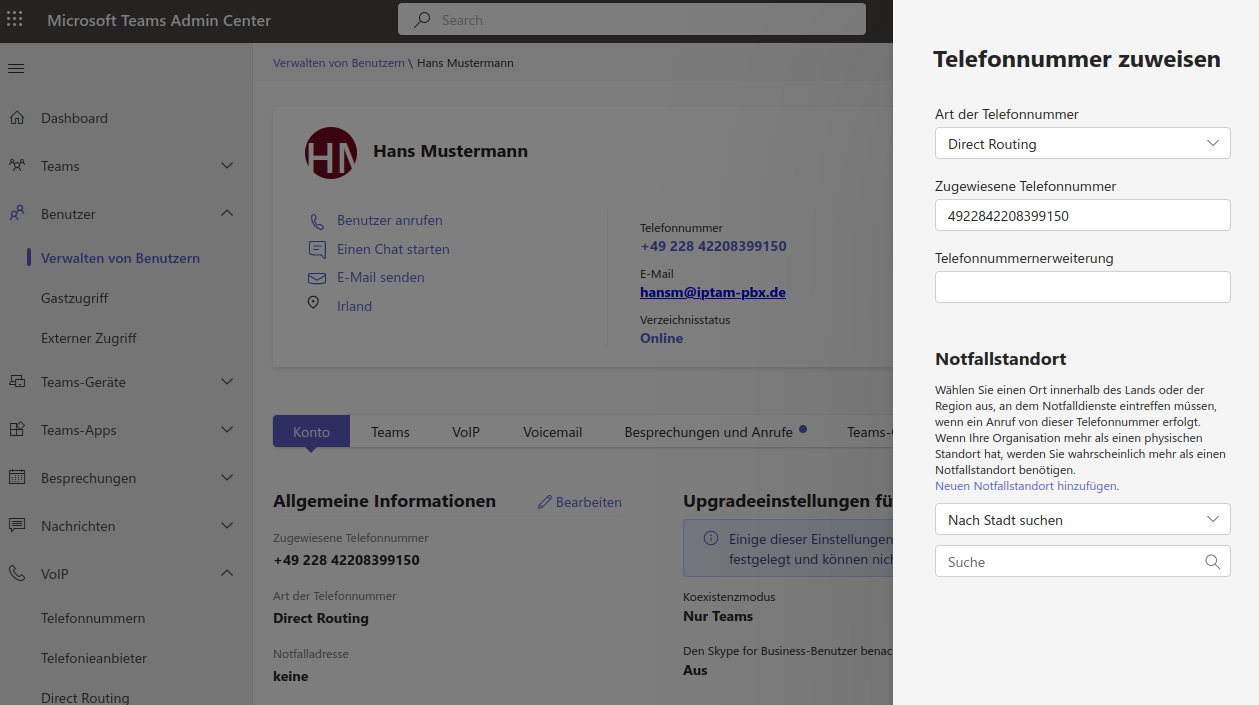The image size is (1259, 705).
Task: Click the Dashboard home icon
Action: click(x=17, y=118)
